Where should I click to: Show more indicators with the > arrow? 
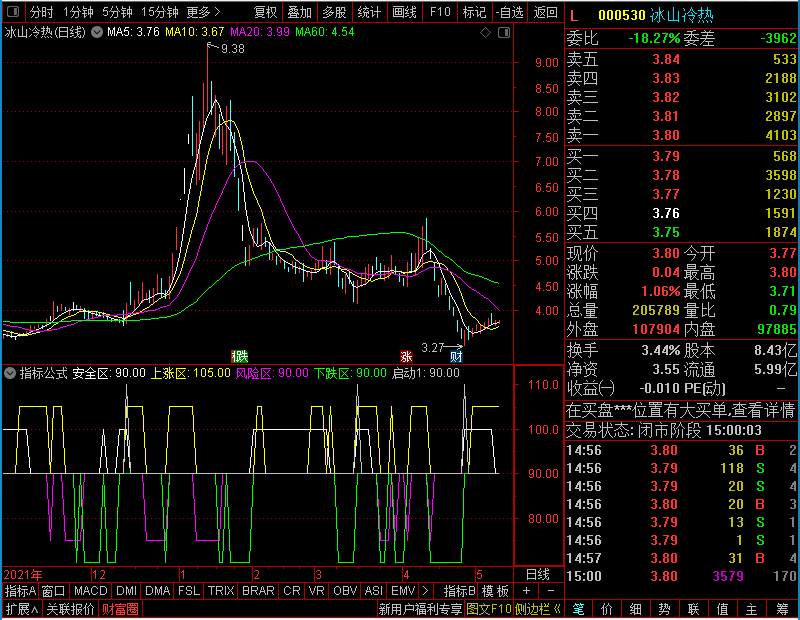click(426, 591)
